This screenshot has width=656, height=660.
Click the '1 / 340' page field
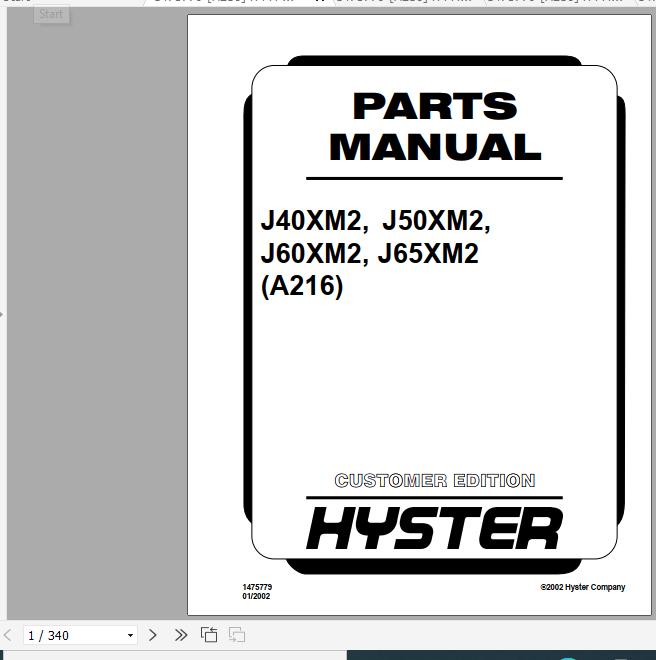(x=80, y=635)
